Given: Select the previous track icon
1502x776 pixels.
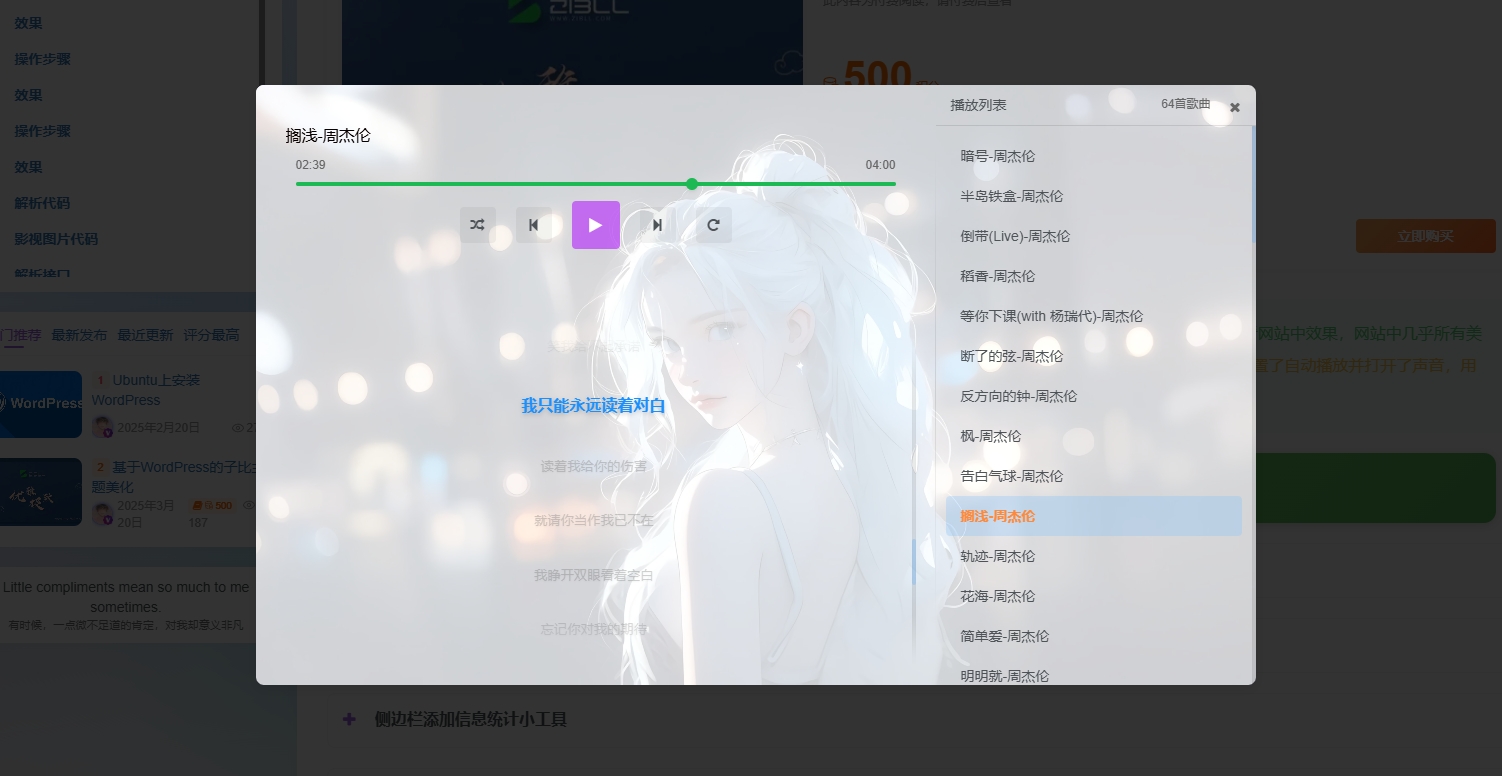Looking at the screenshot, I should [534, 225].
